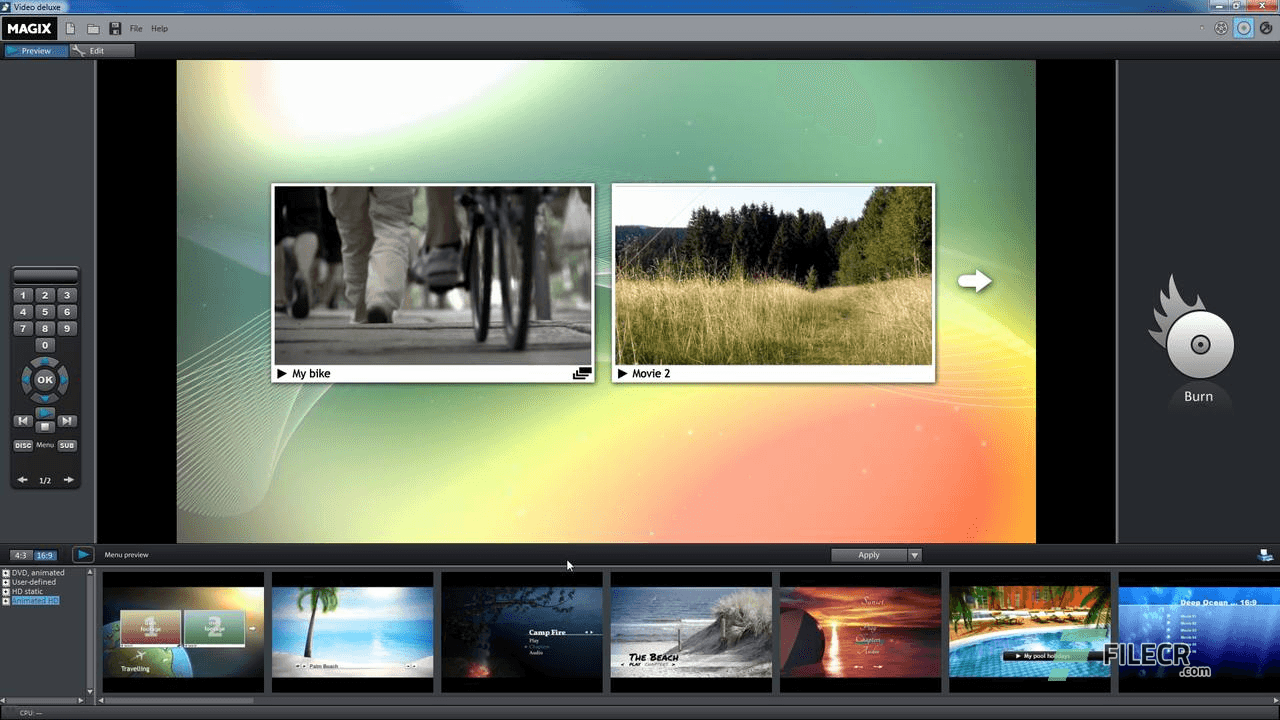Open the Apply dropdown arrow
This screenshot has width=1280, height=720.
(x=913, y=555)
